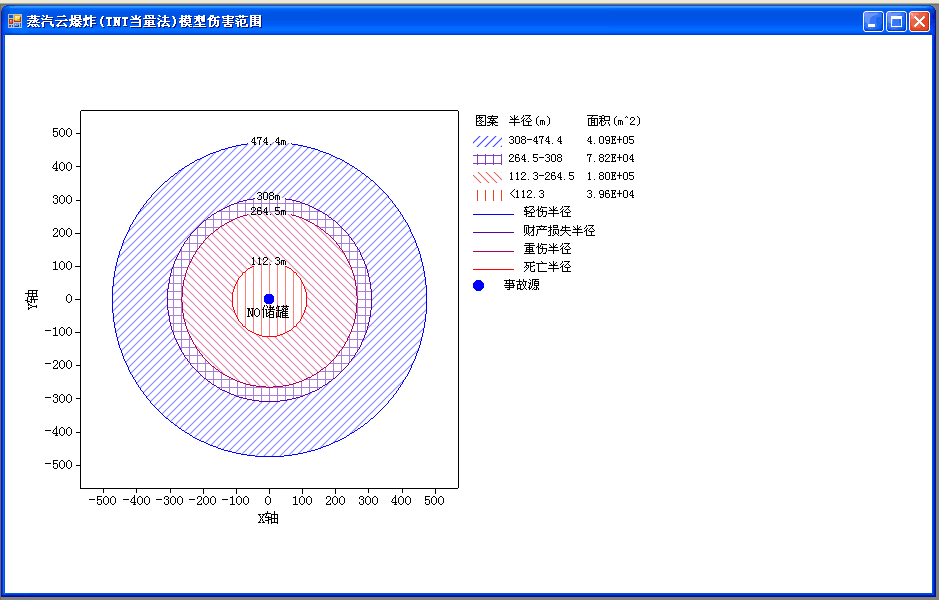The width and height of the screenshot is (939, 600).
Task: Close the damage range window
Action: pyautogui.click(x=919, y=22)
